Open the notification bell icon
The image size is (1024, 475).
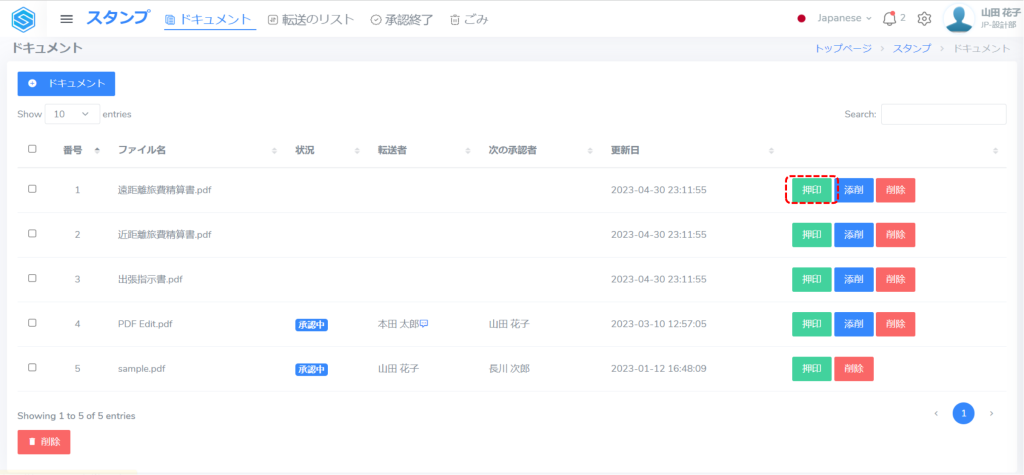click(889, 18)
